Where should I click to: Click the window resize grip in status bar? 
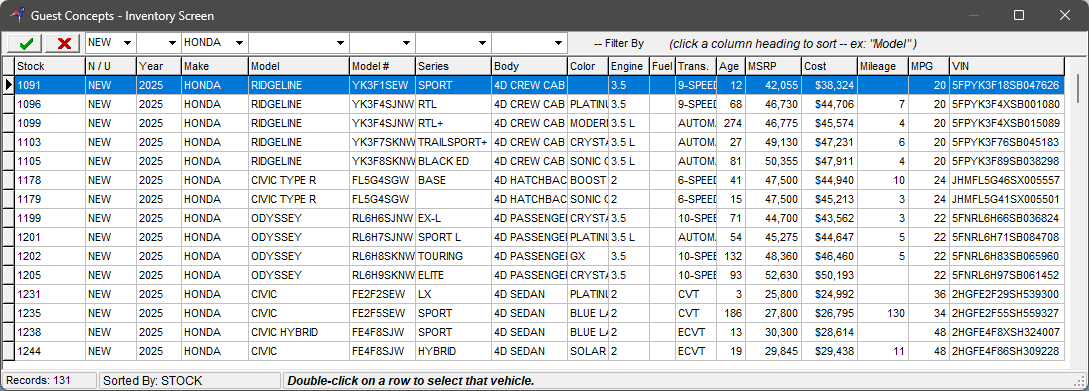point(1080,382)
